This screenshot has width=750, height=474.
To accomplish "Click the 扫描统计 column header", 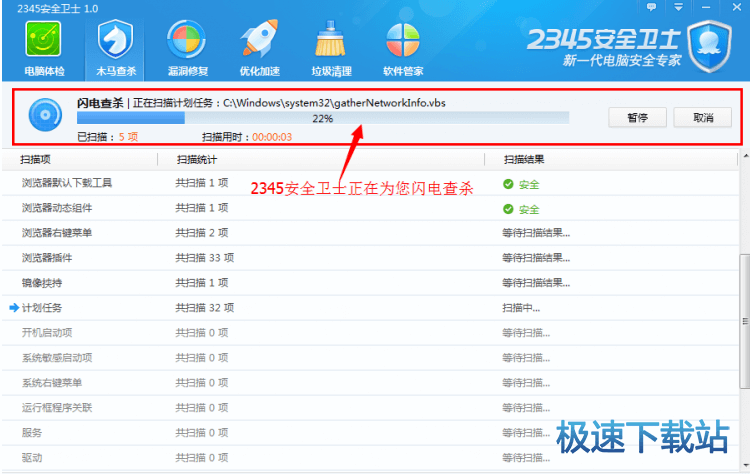I will pos(197,159).
